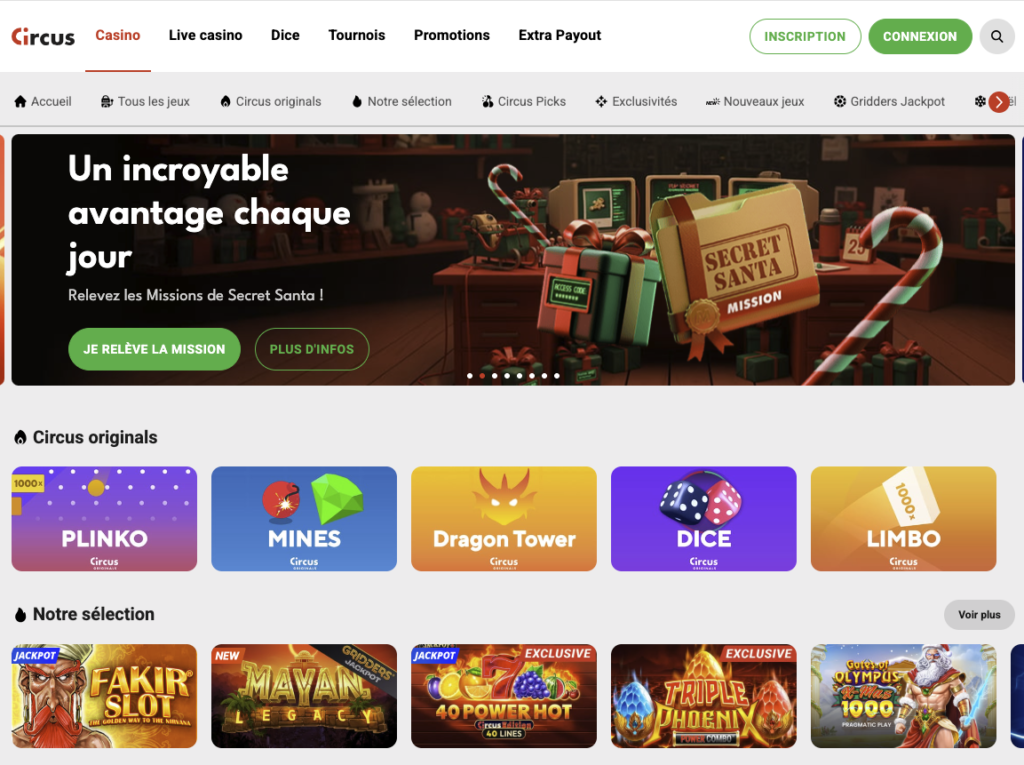Switch to Live casino tab
1024x765 pixels.
pyautogui.click(x=205, y=35)
